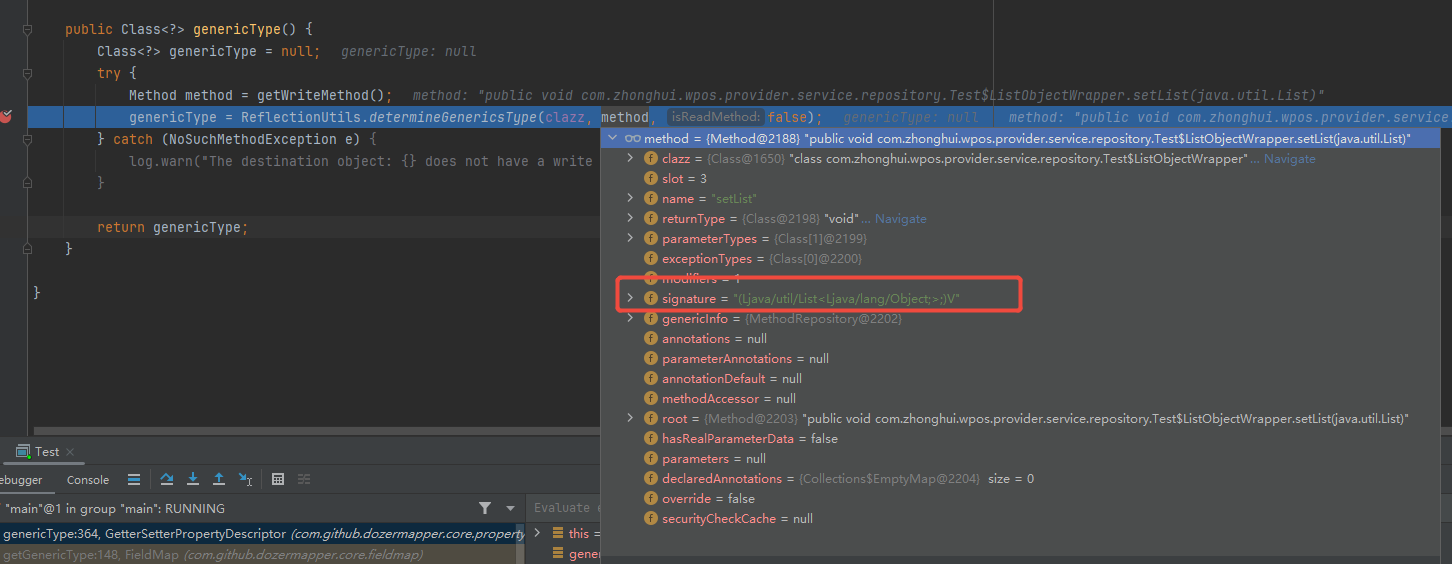
Task: Click the Run to Cursor icon
Action: [x=246, y=480]
